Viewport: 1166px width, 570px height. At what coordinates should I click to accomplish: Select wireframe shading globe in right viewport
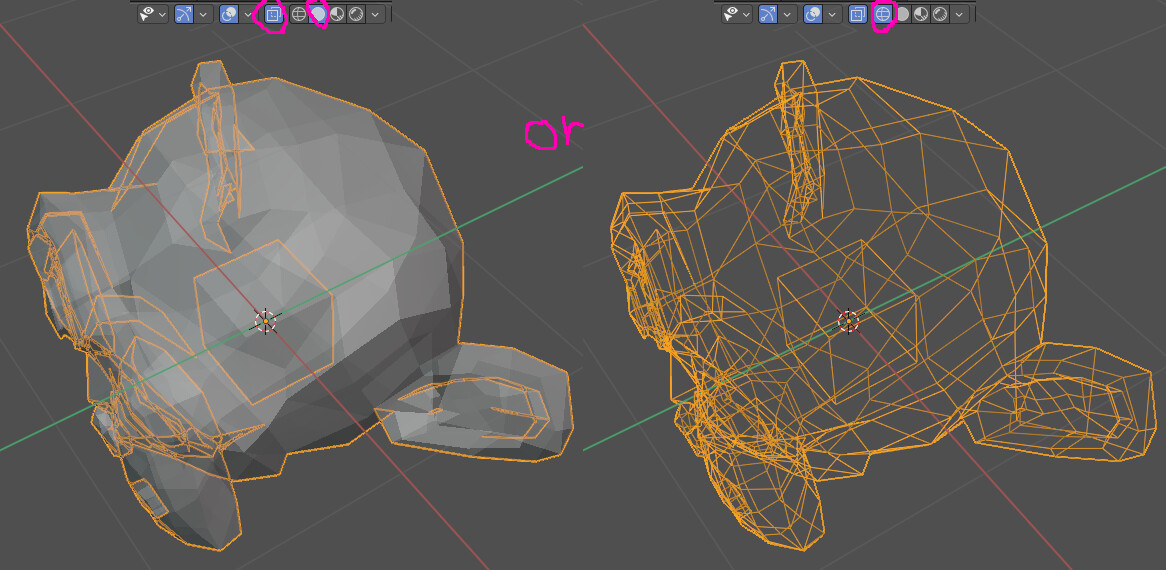pyautogui.click(x=883, y=14)
